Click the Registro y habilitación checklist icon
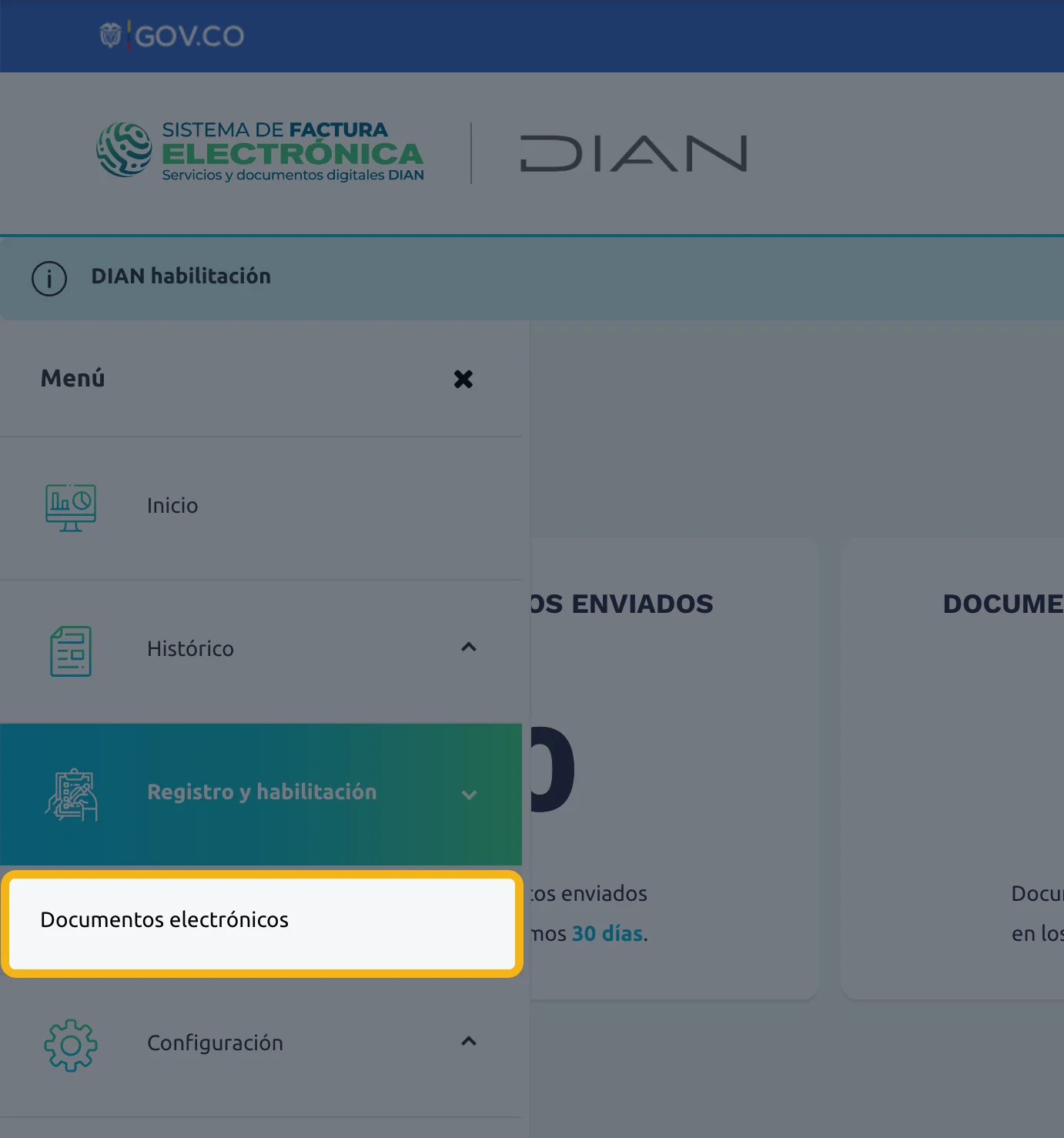 (71, 794)
